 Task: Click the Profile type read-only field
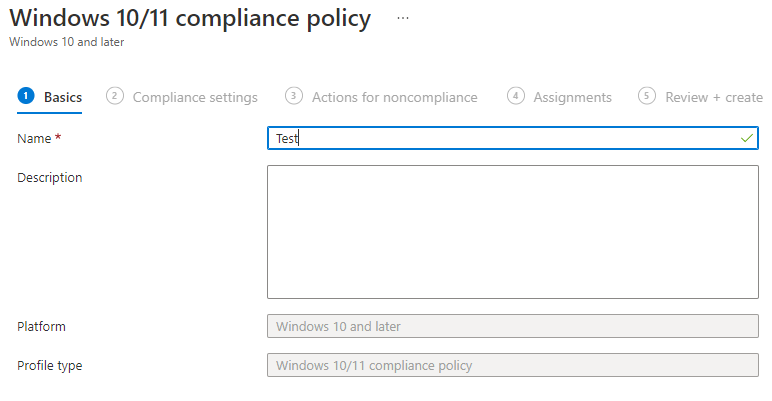click(513, 365)
